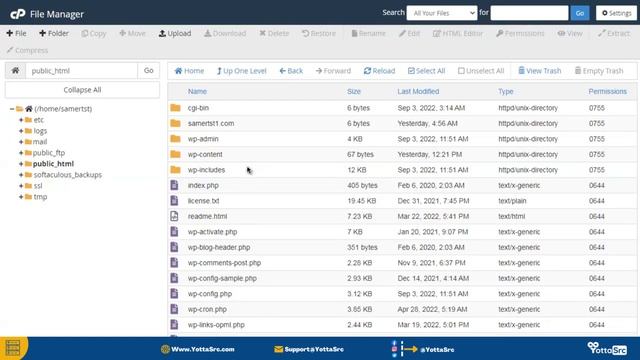
Task: Click the index.php file icon
Action: point(174,185)
